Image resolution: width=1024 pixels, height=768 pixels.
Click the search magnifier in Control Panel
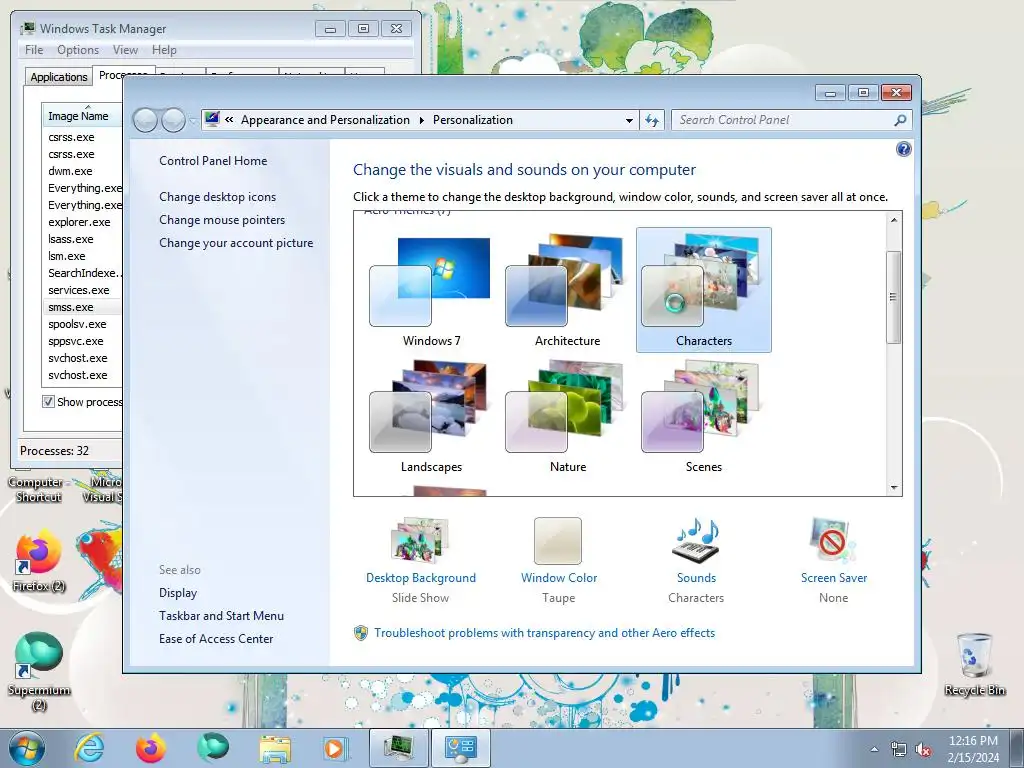pyautogui.click(x=900, y=120)
